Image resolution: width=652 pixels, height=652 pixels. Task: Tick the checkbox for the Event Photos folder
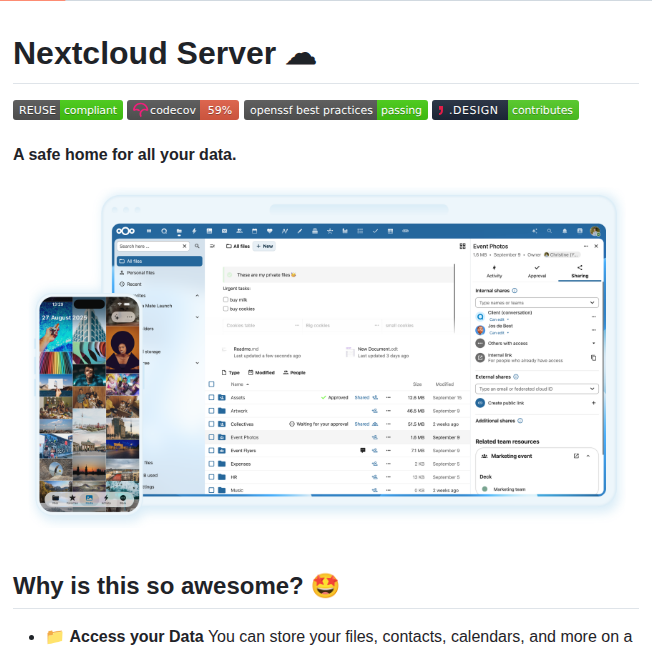coord(211,437)
